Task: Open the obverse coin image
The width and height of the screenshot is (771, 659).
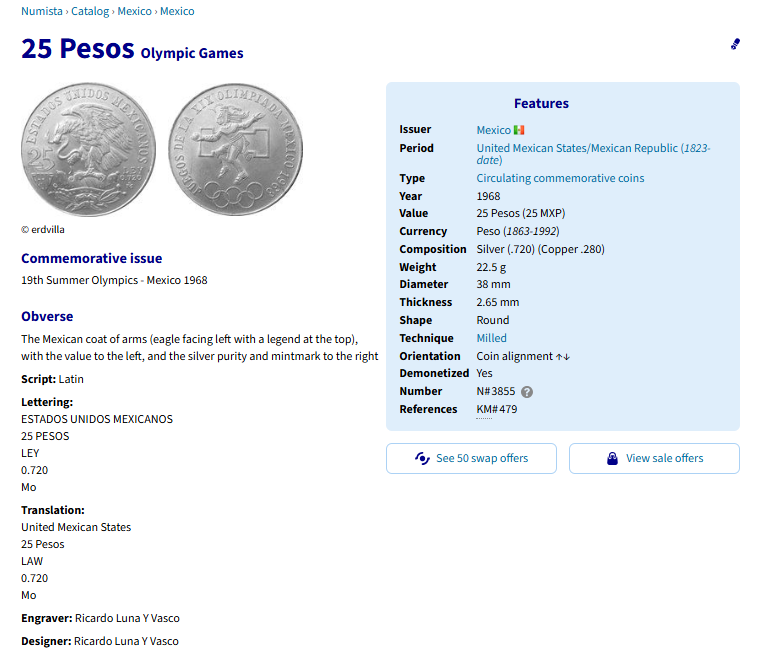Action: (x=89, y=149)
